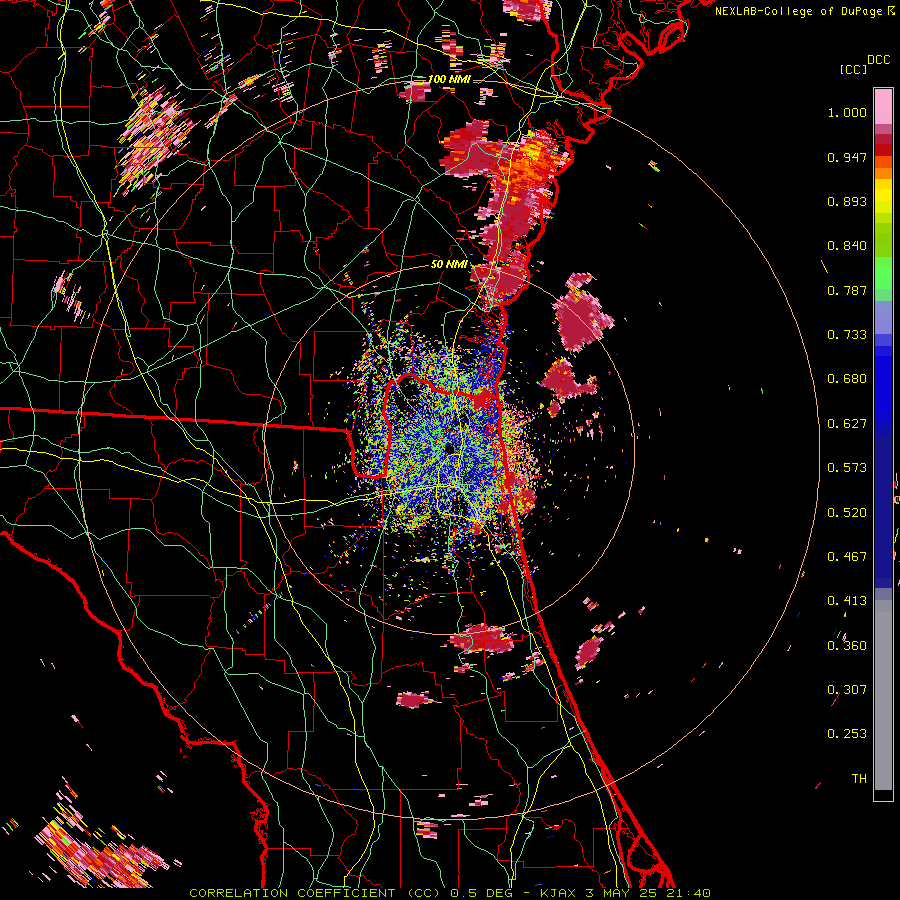Click the 0.307 scale value
The image size is (900, 900).
(847, 690)
